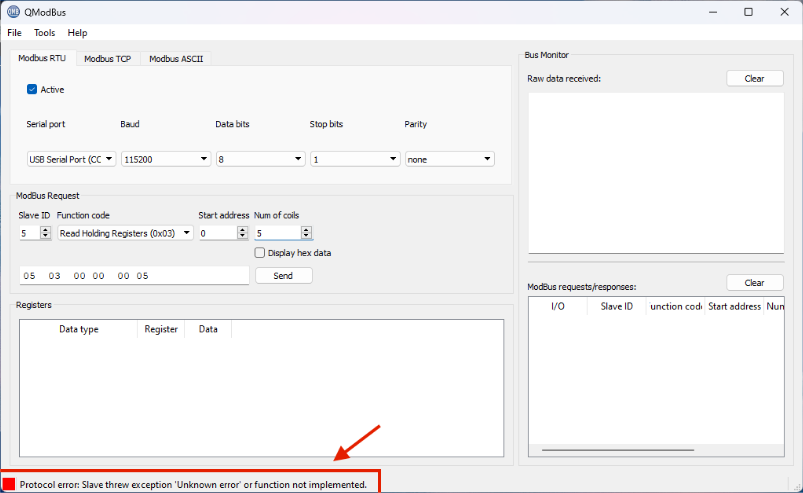Screen dimensions: 803x493
Task: Maximize the QModBus window
Action: coord(748,12)
